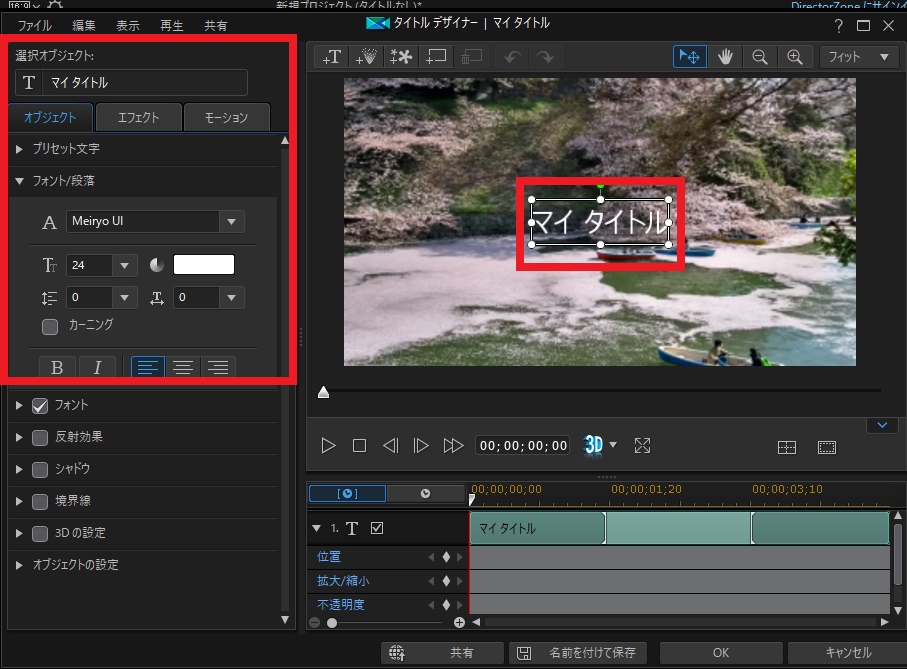This screenshot has height=669, width=907.
Task: Switch to the エフェクト tab
Action: click(139, 118)
